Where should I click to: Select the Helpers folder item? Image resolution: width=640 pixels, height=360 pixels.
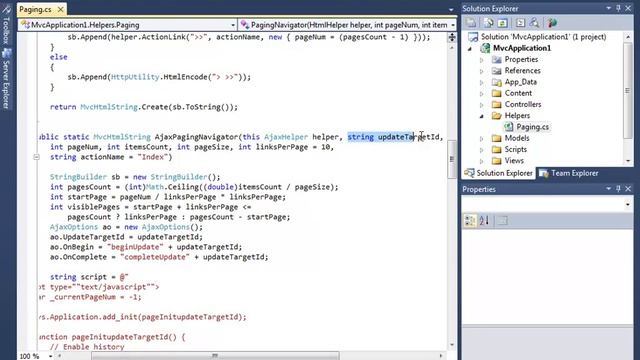point(517,116)
